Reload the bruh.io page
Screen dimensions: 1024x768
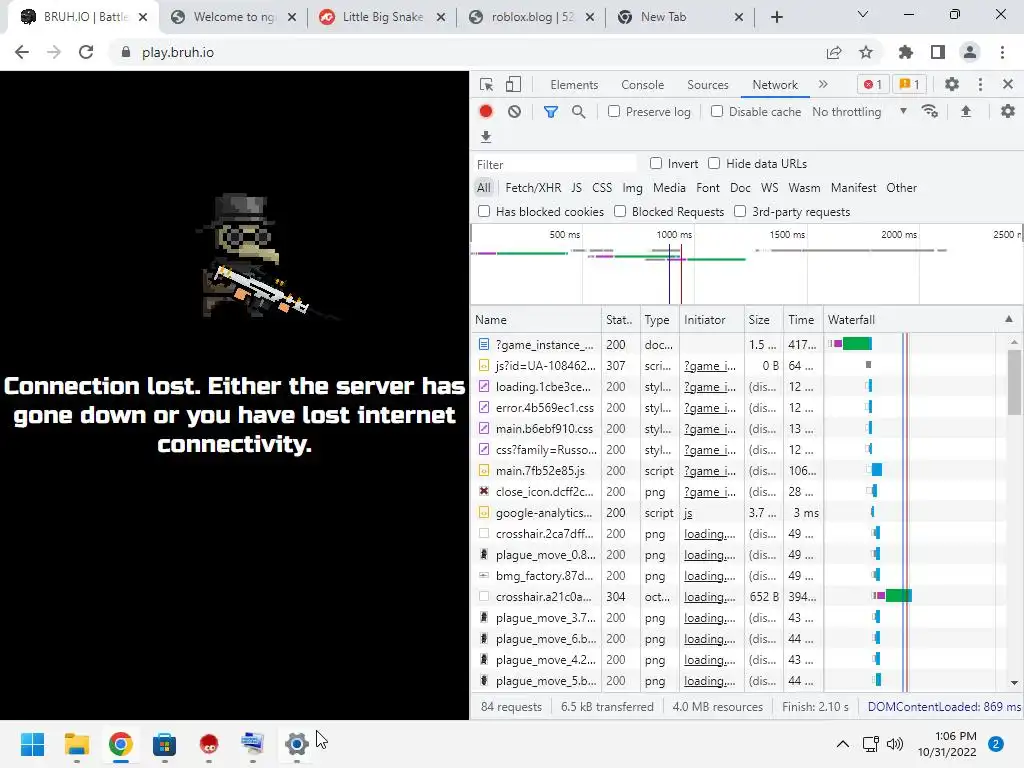tap(86, 52)
